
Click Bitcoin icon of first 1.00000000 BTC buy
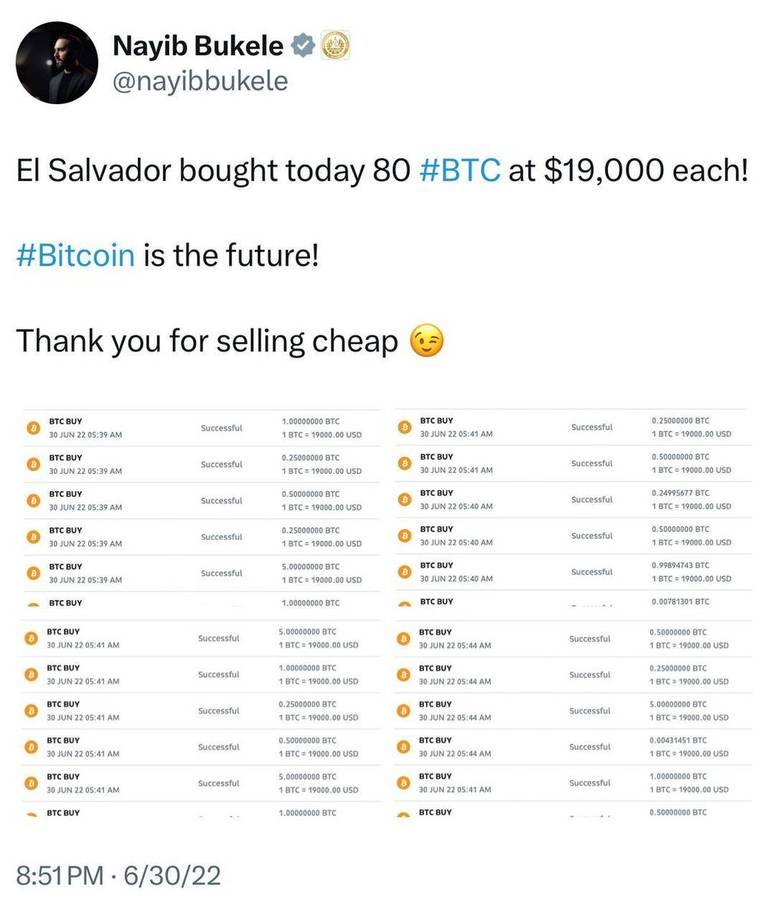(34, 428)
